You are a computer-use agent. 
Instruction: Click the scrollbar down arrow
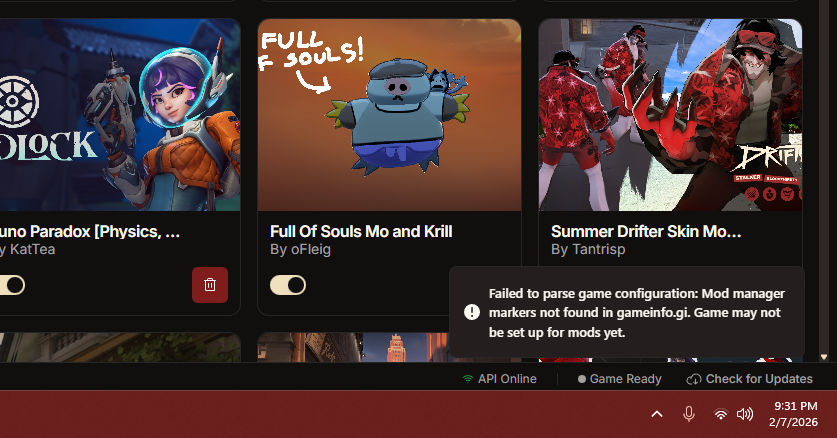[x=824, y=357]
